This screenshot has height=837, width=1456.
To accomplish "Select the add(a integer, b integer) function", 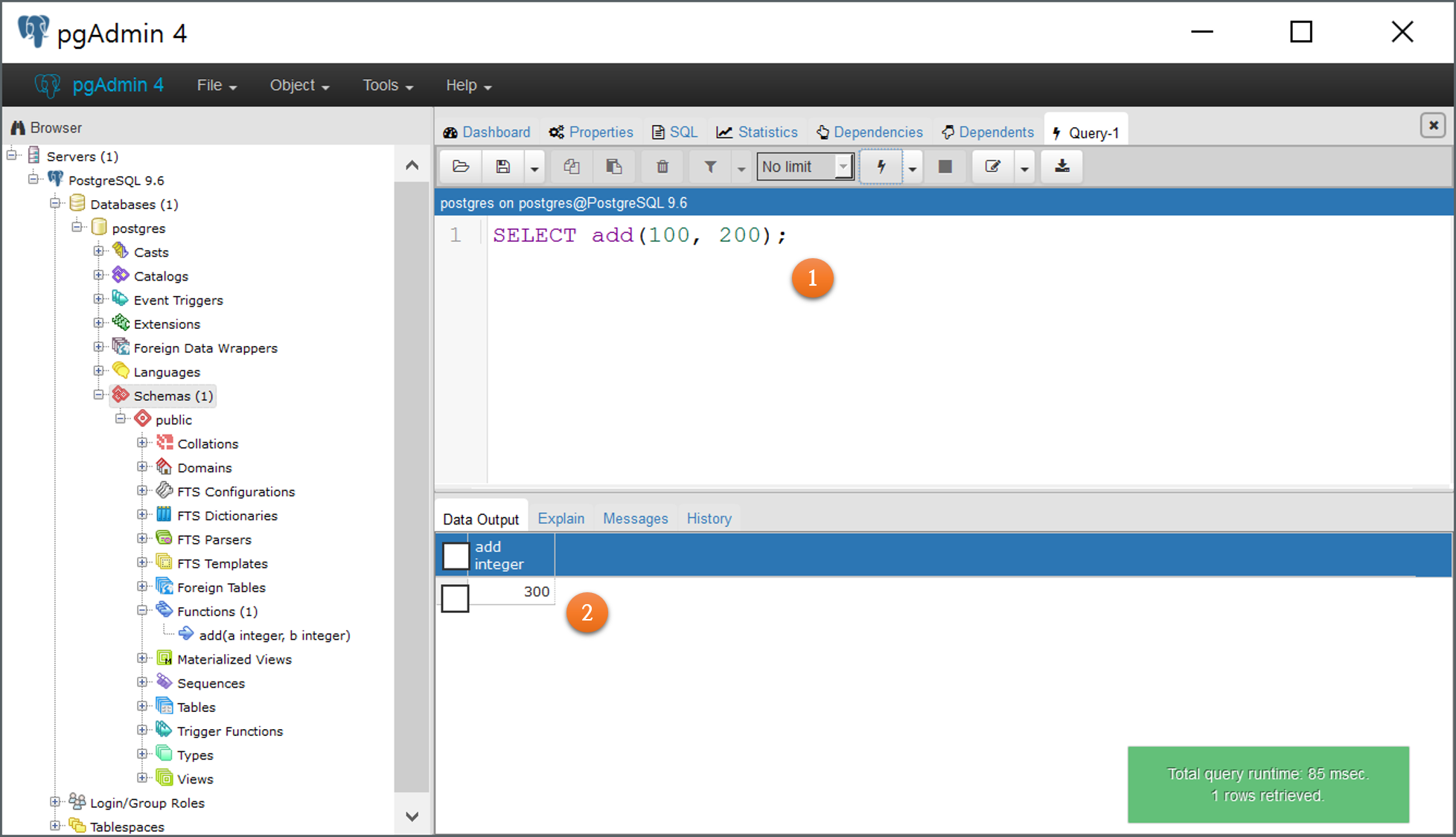I will (274, 635).
